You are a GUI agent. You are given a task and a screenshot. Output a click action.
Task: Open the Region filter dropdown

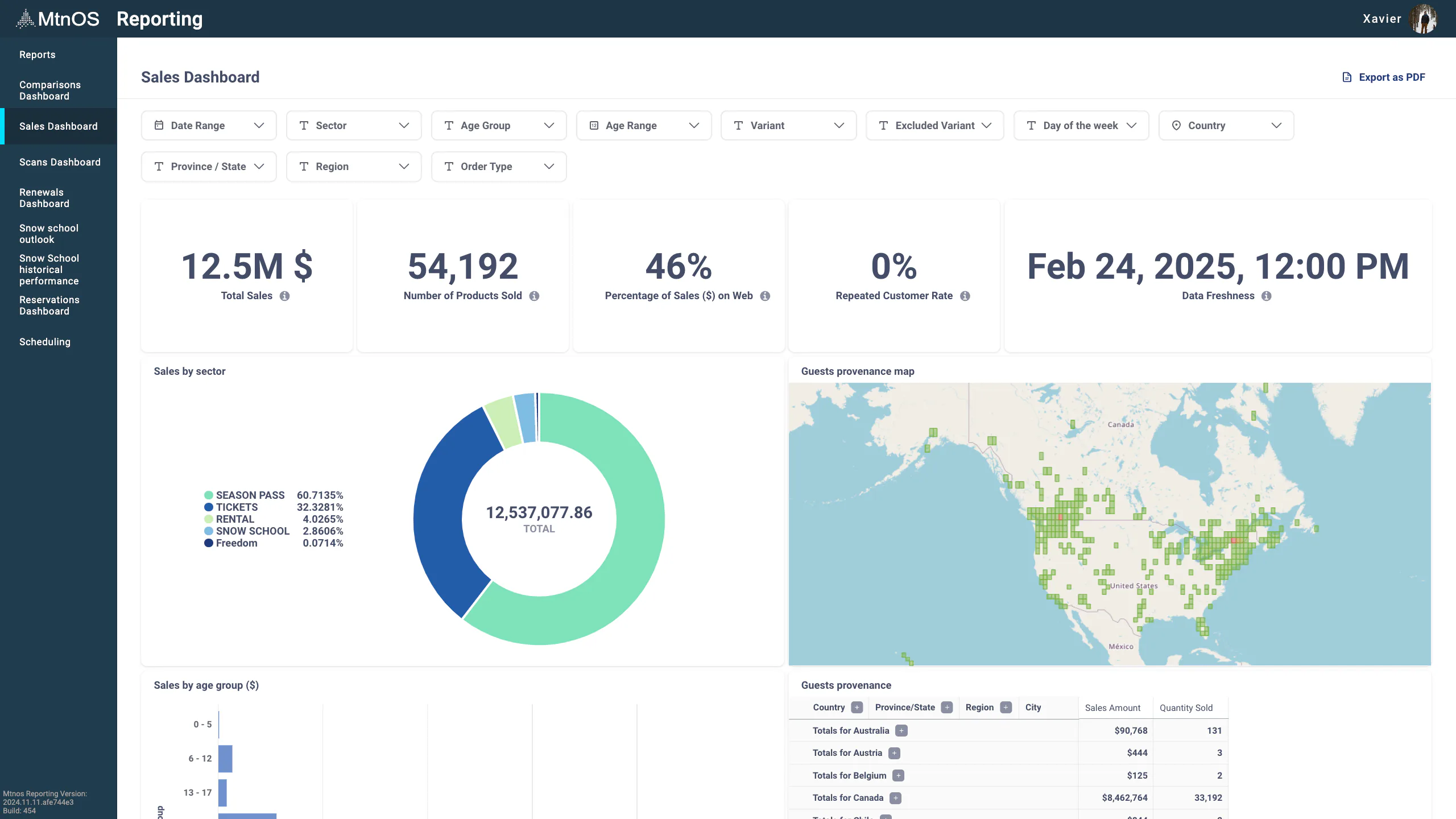(354, 167)
